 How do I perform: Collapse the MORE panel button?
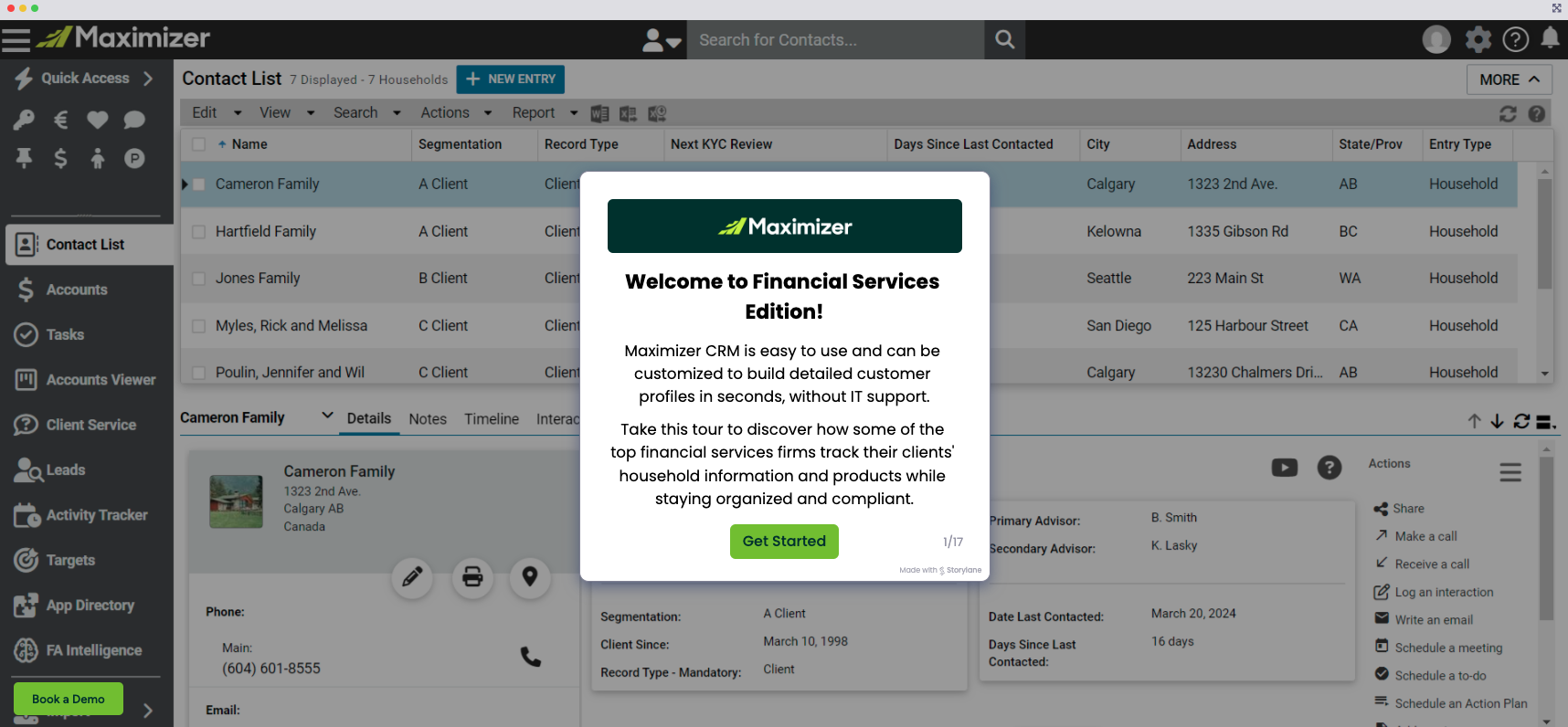[1510, 79]
